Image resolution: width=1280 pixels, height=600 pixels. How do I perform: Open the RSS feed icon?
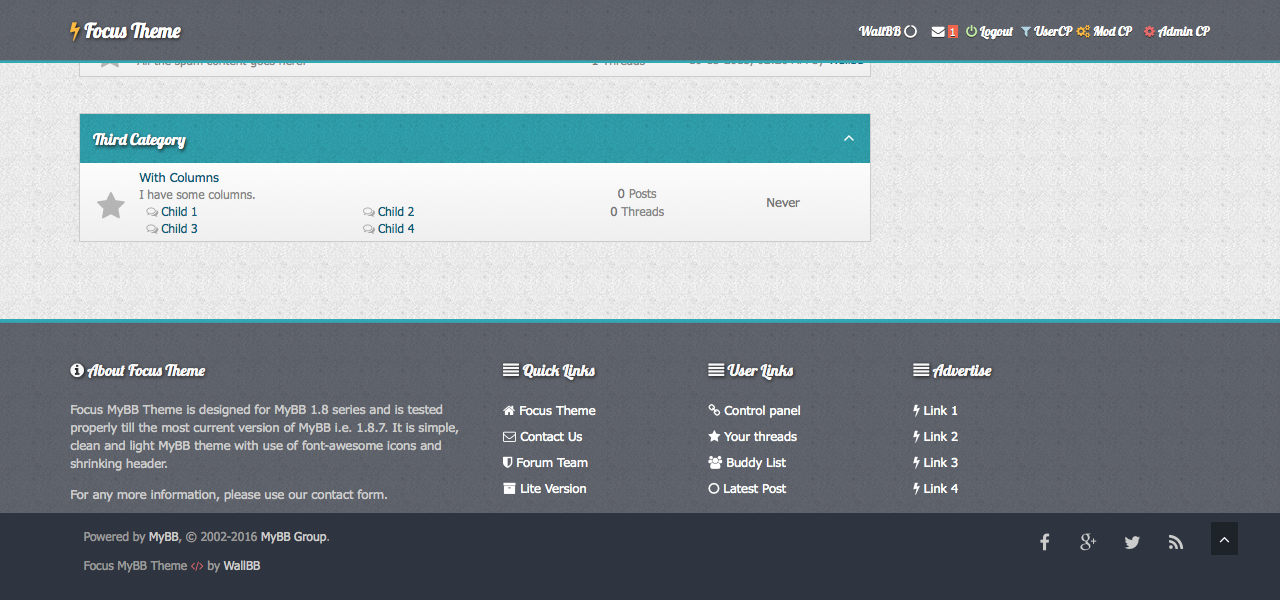pos(1176,542)
